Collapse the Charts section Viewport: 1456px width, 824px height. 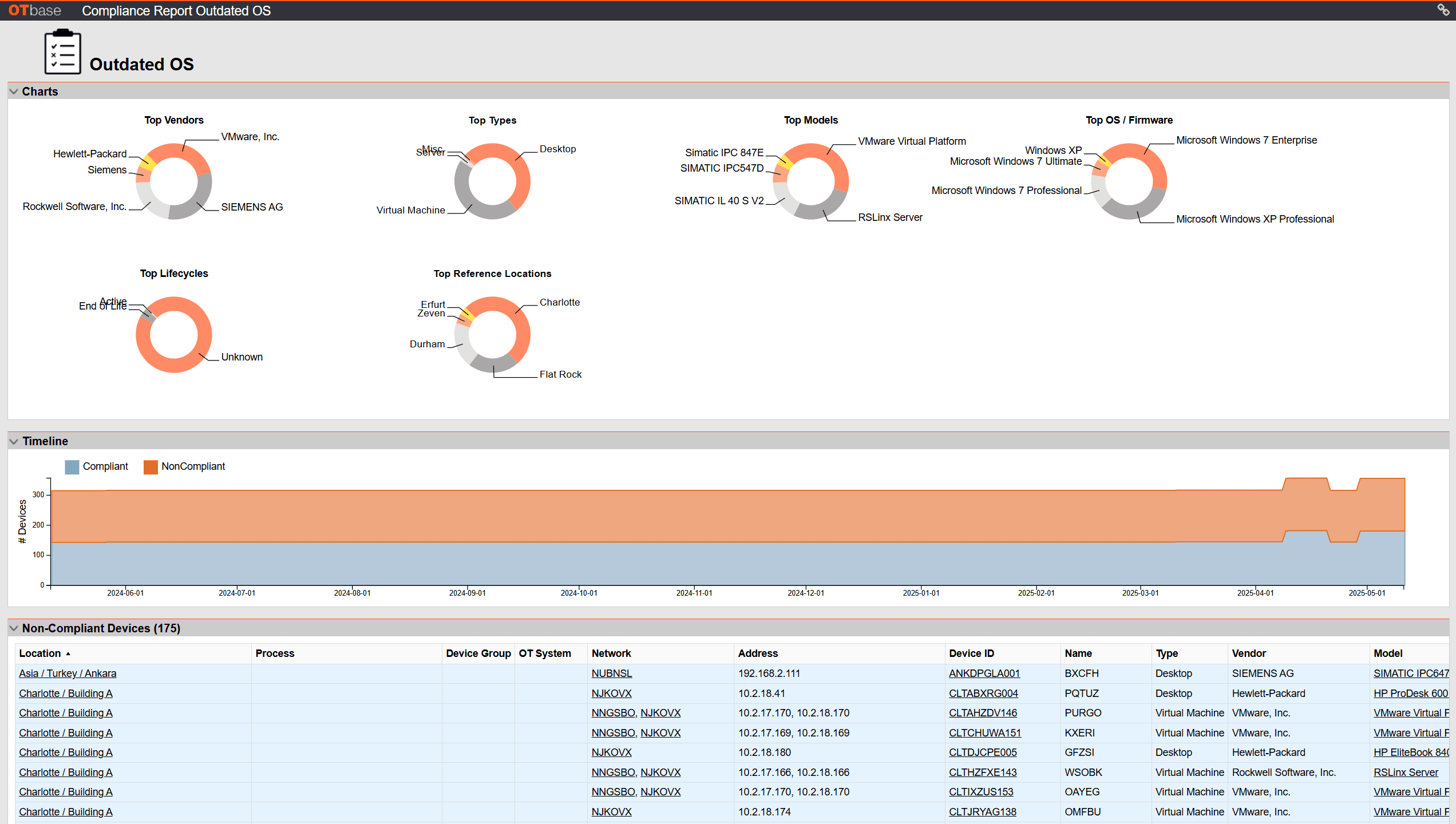[x=14, y=92]
